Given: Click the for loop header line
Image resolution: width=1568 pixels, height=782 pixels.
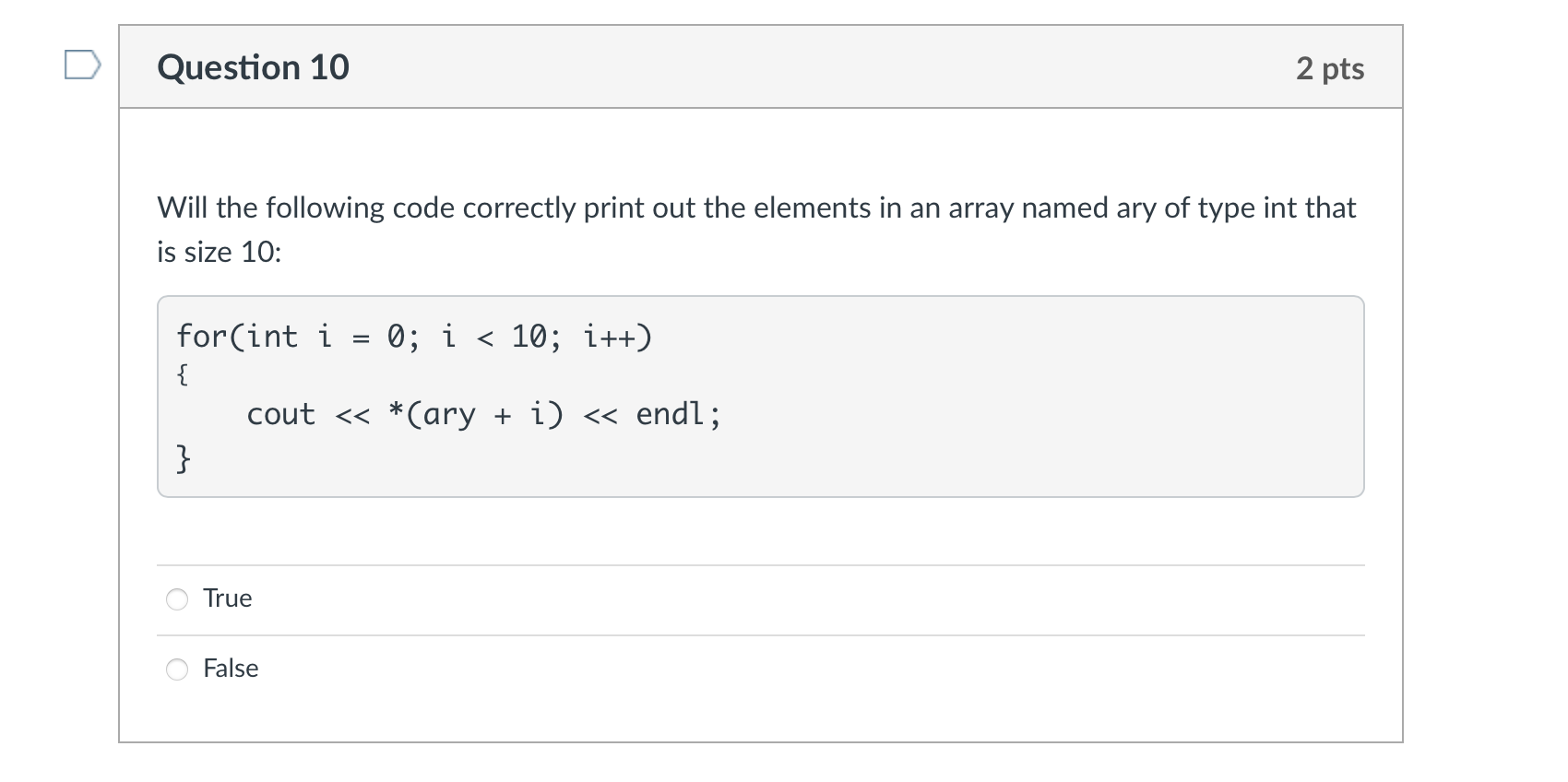Looking at the screenshot, I should click(x=414, y=337).
